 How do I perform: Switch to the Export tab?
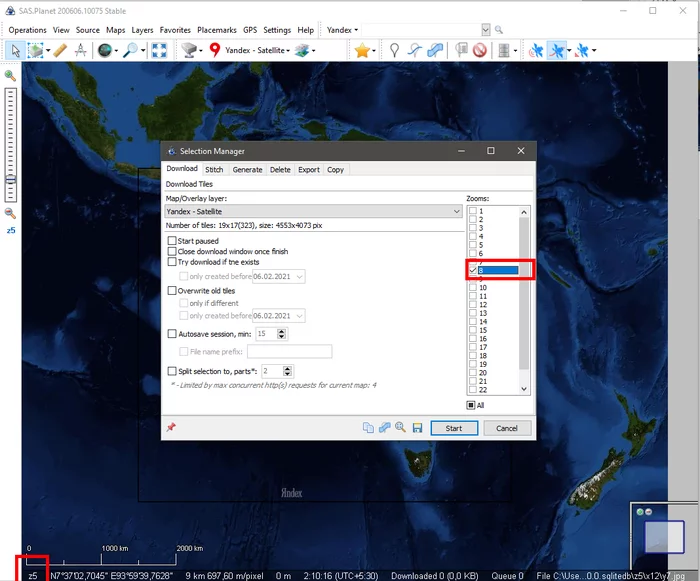coord(308,170)
